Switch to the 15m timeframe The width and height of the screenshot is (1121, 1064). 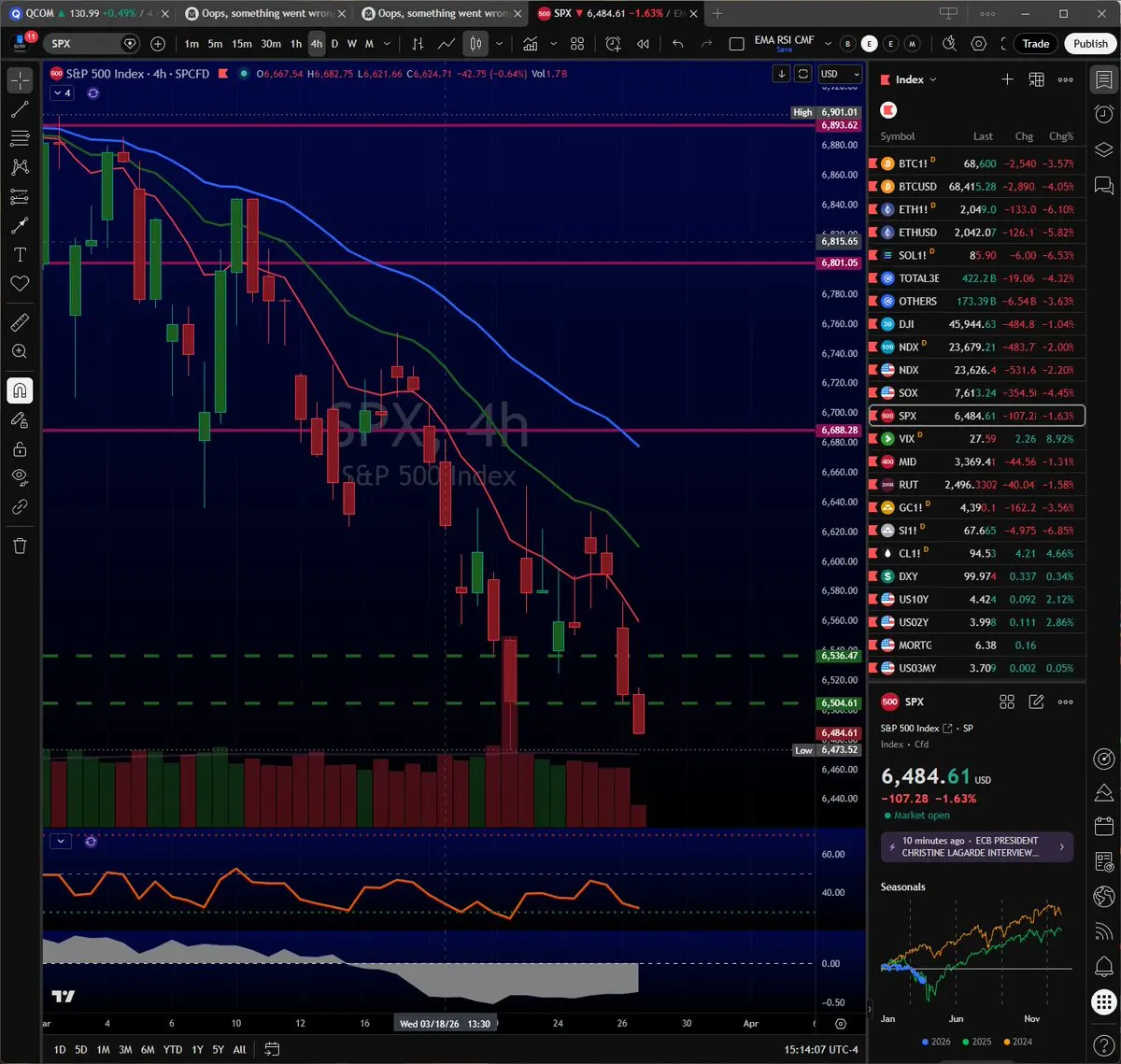(x=242, y=44)
